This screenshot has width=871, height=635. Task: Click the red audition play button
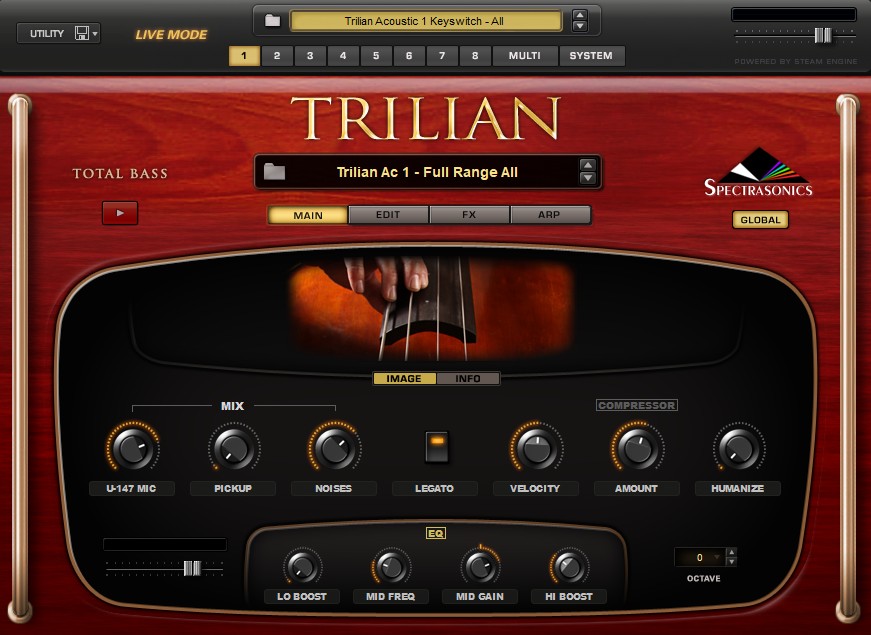(120, 213)
